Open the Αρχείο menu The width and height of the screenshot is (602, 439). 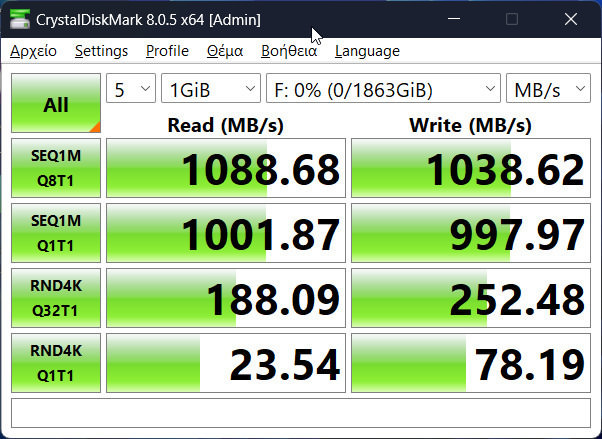pos(33,51)
